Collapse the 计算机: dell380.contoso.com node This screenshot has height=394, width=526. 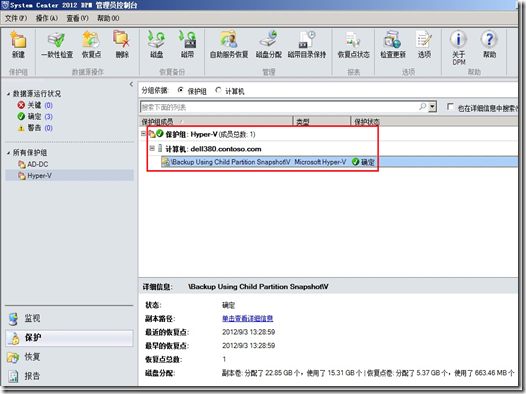click(x=152, y=148)
